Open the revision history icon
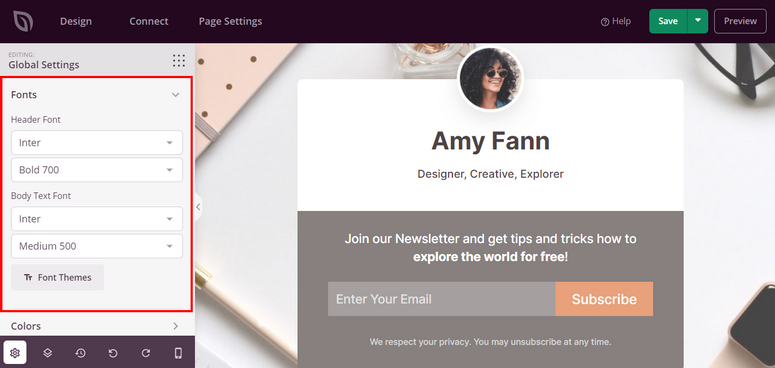This screenshot has height=368, width=775. pos(81,353)
